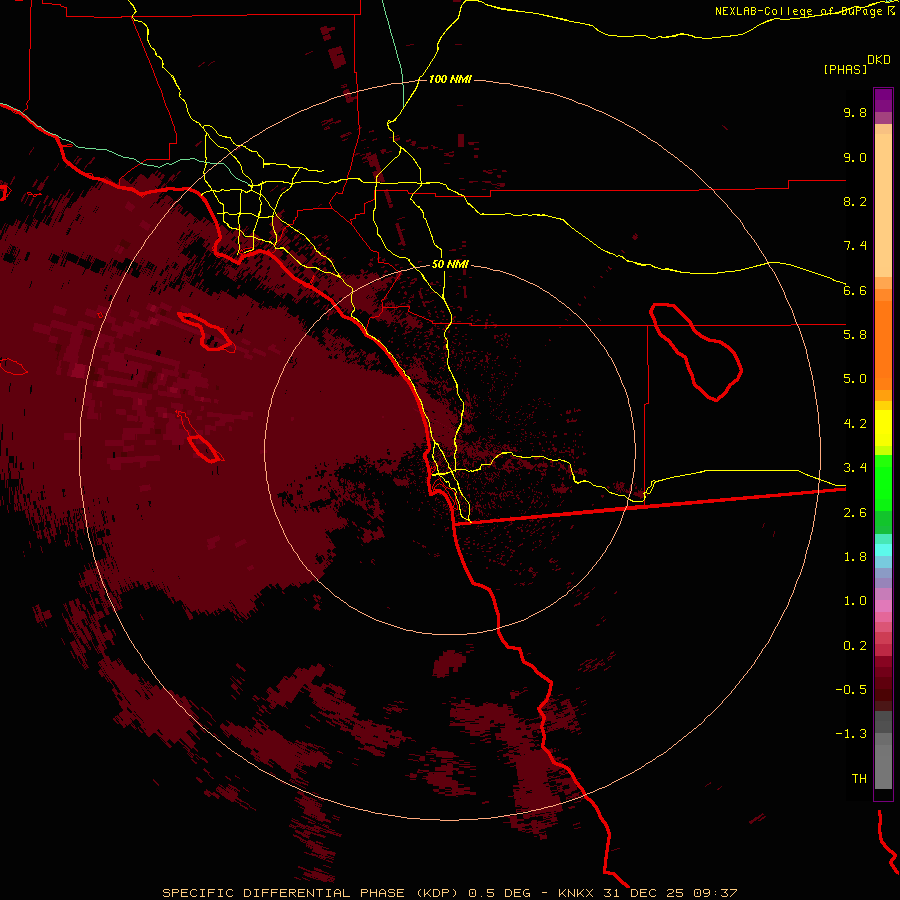Pick the yellow band of the color bar
Screen dimensions: 900x900
coord(883,428)
